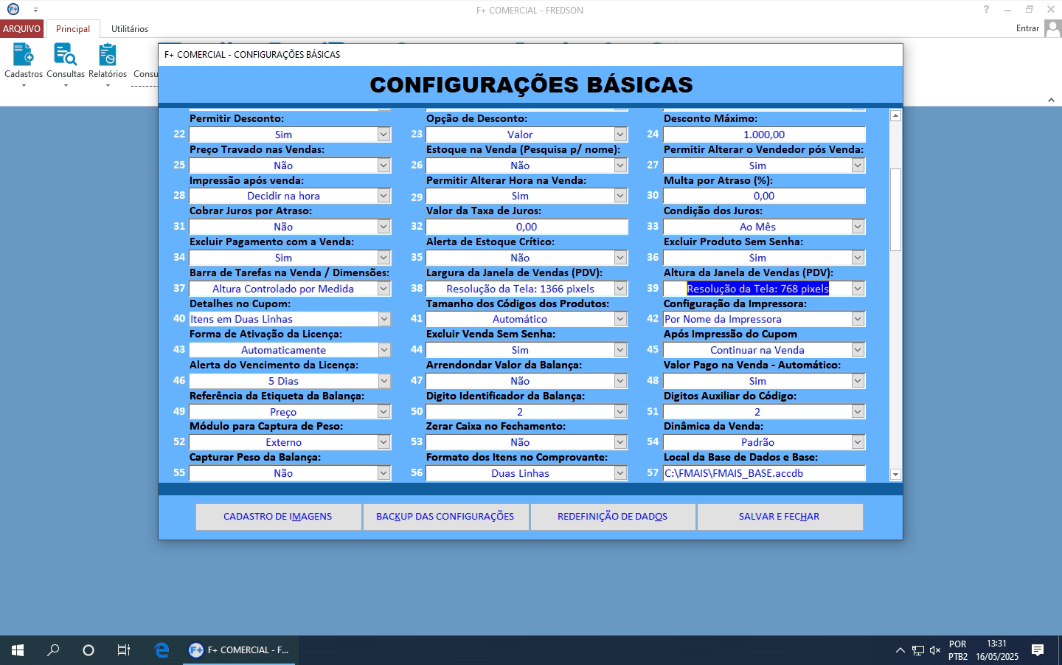Open Task View on the taskbar
Image resolution: width=1062 pixels, height=665 pixels.
[123, 650]
